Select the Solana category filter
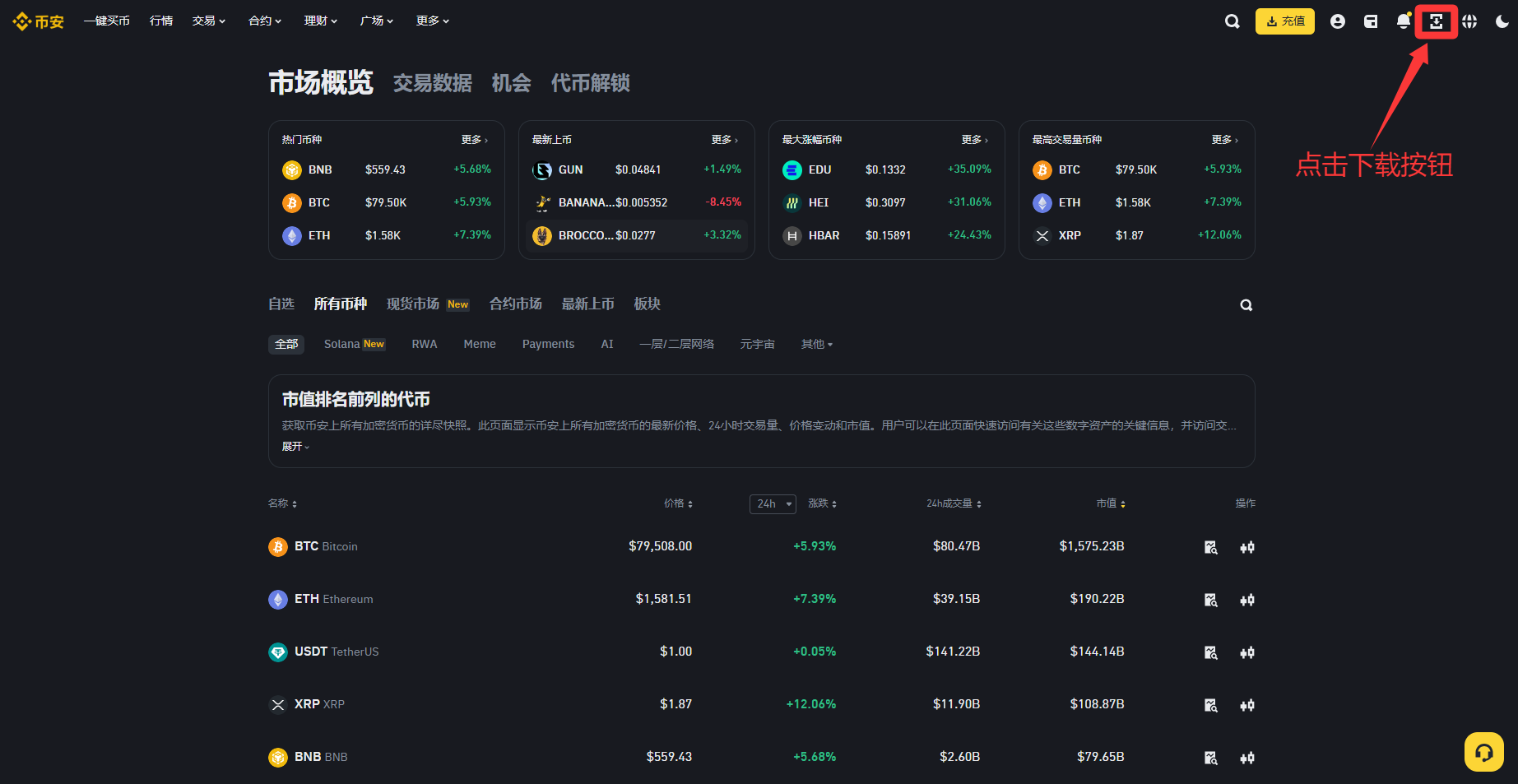Screen dimensions: 1518x784 (355, 344)
